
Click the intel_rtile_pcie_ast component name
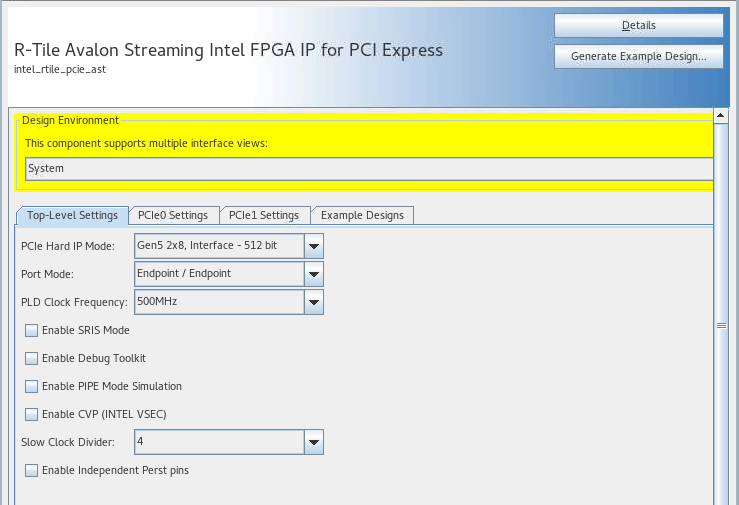[64, 69]
